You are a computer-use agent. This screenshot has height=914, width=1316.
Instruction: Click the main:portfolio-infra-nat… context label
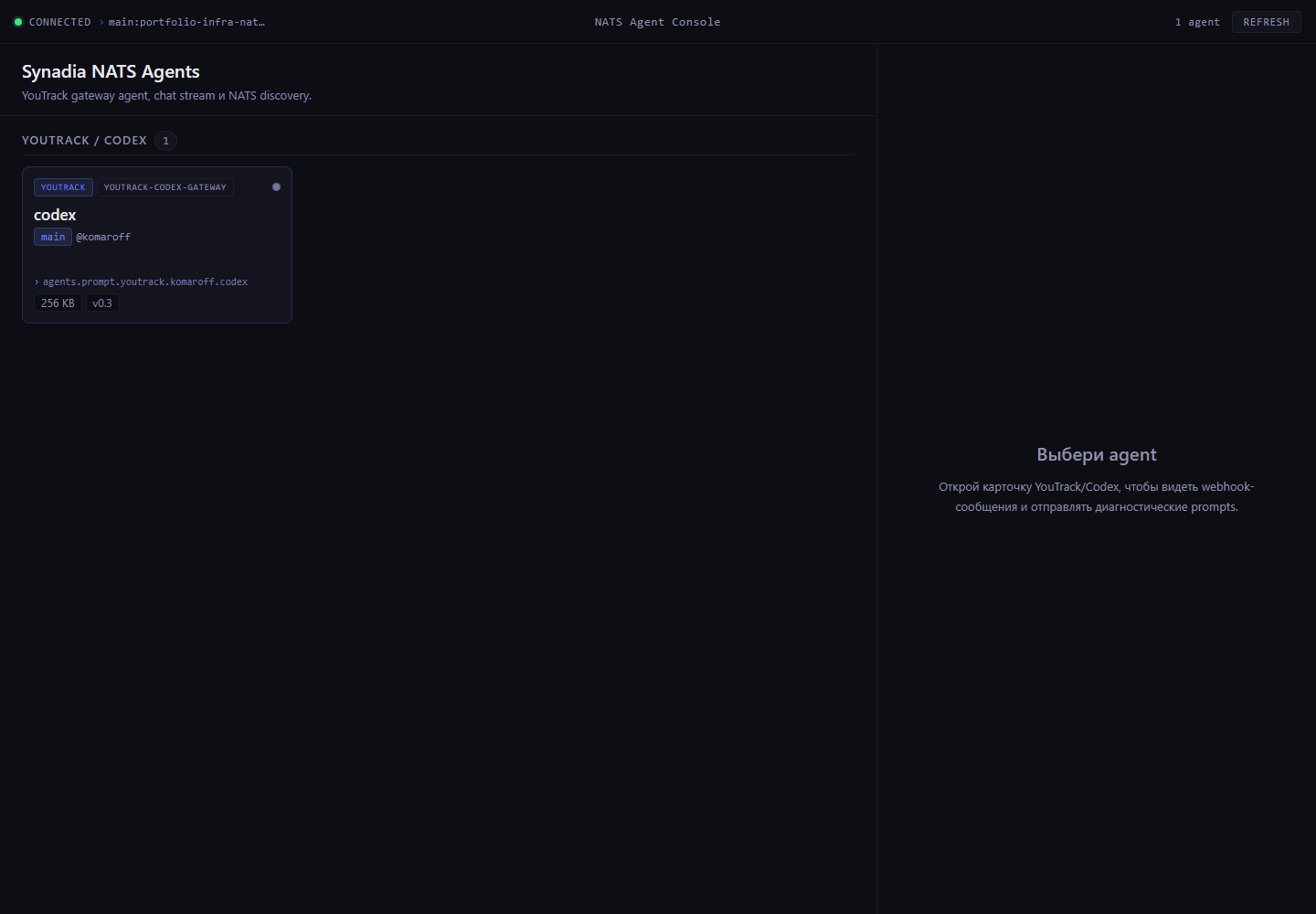point(186,22)
